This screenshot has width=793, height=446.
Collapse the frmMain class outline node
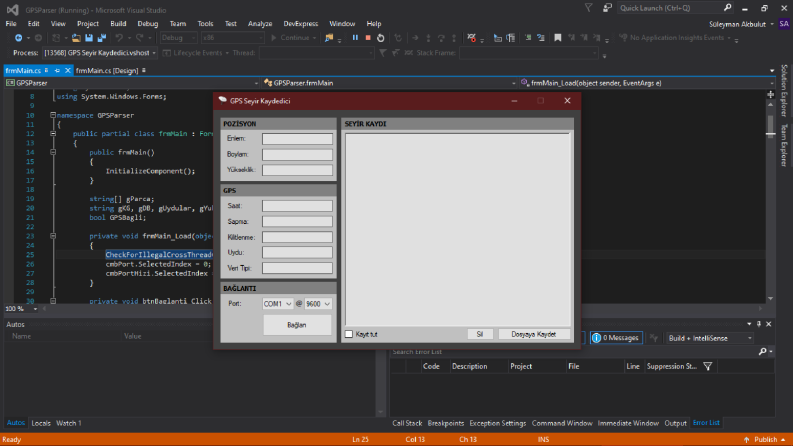click(53, 133)
